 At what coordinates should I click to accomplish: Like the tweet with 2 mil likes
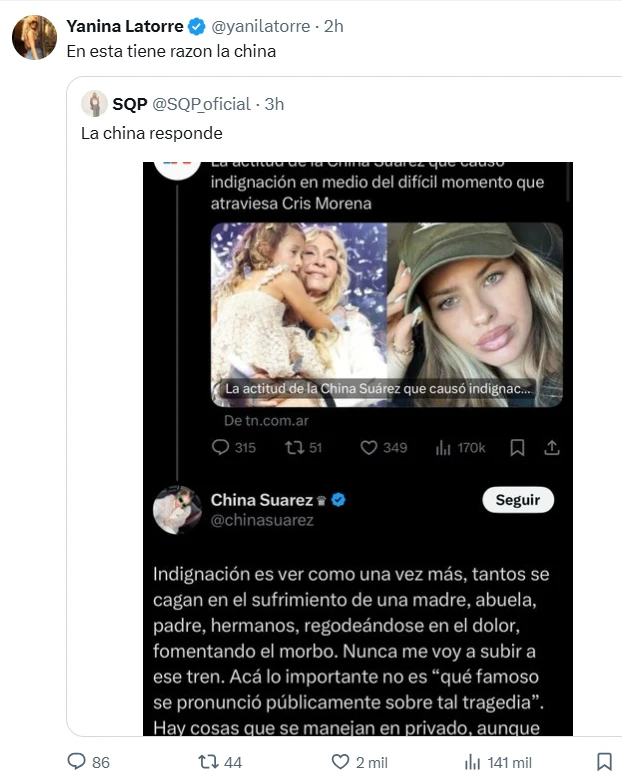tap(341, 762)
